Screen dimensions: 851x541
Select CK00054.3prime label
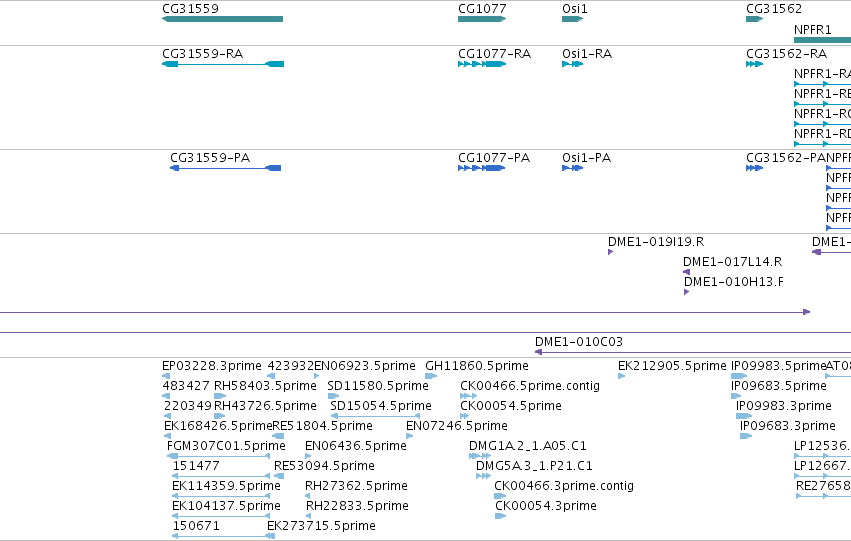pos(545,506)
